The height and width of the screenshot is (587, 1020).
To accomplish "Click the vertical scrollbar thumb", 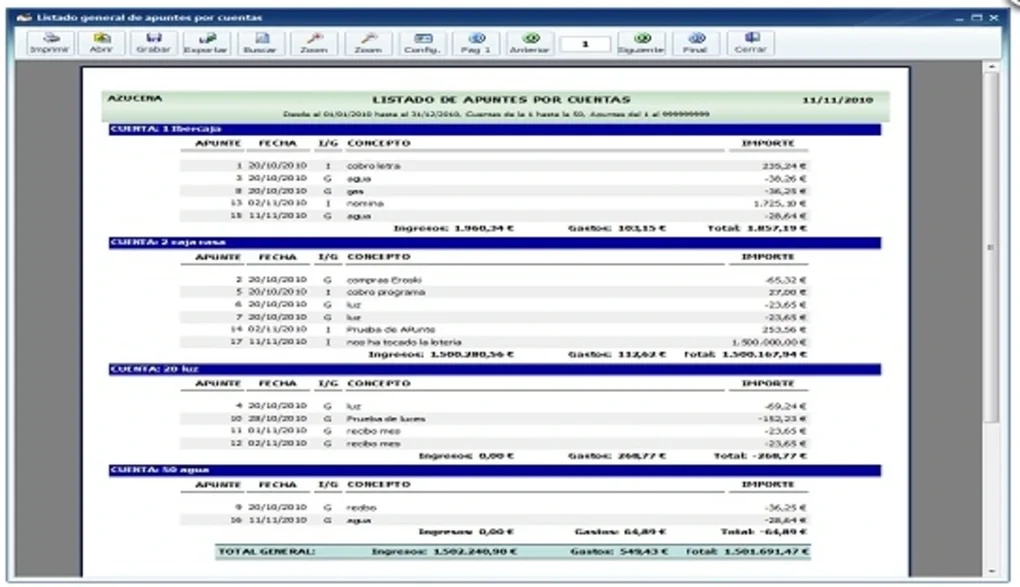I will [991, 247].
